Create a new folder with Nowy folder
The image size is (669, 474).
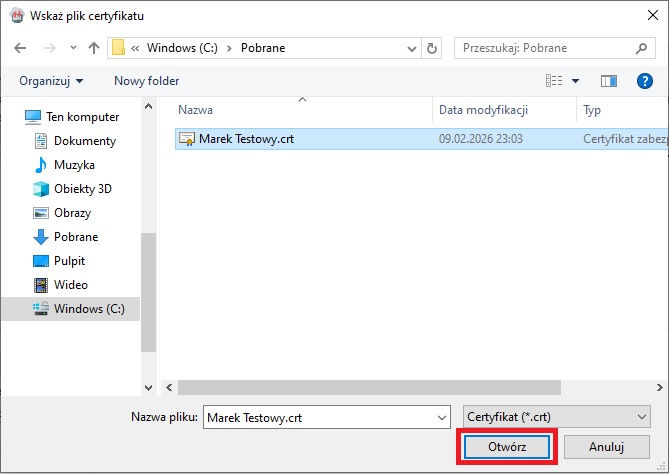click(x=146, y=80)
